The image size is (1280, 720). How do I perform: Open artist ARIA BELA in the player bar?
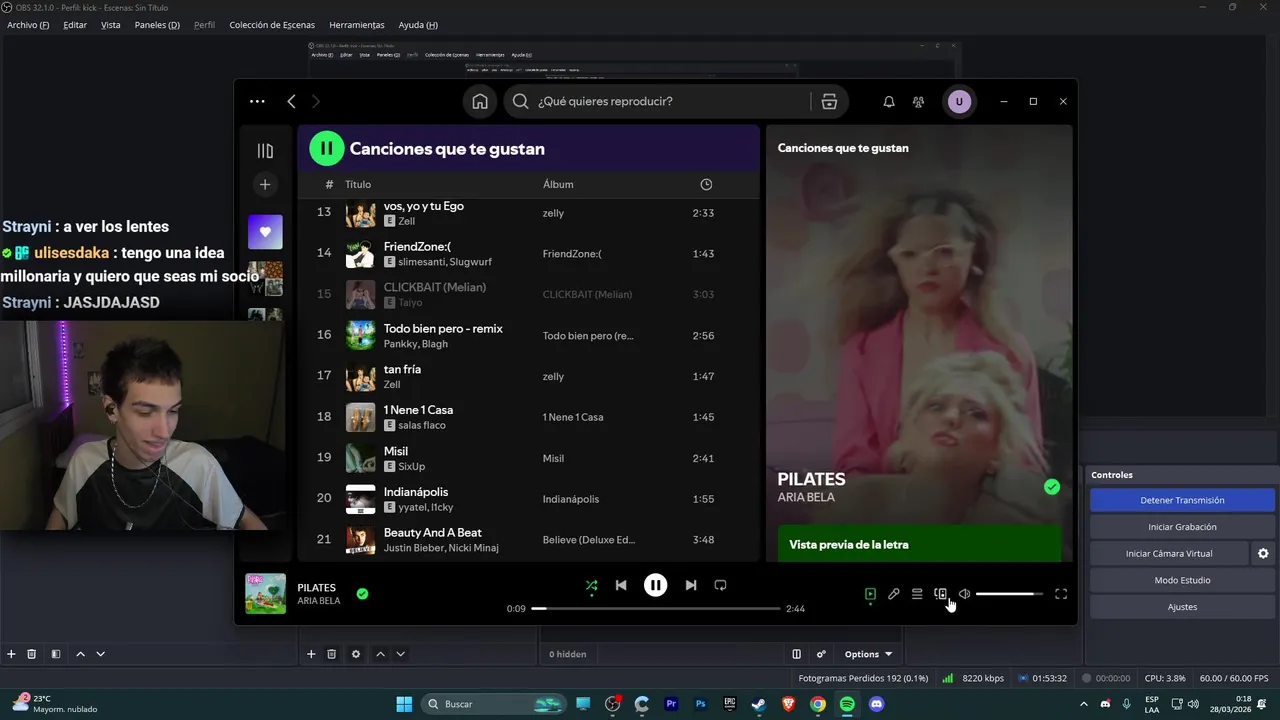click(x=319, y=601)
